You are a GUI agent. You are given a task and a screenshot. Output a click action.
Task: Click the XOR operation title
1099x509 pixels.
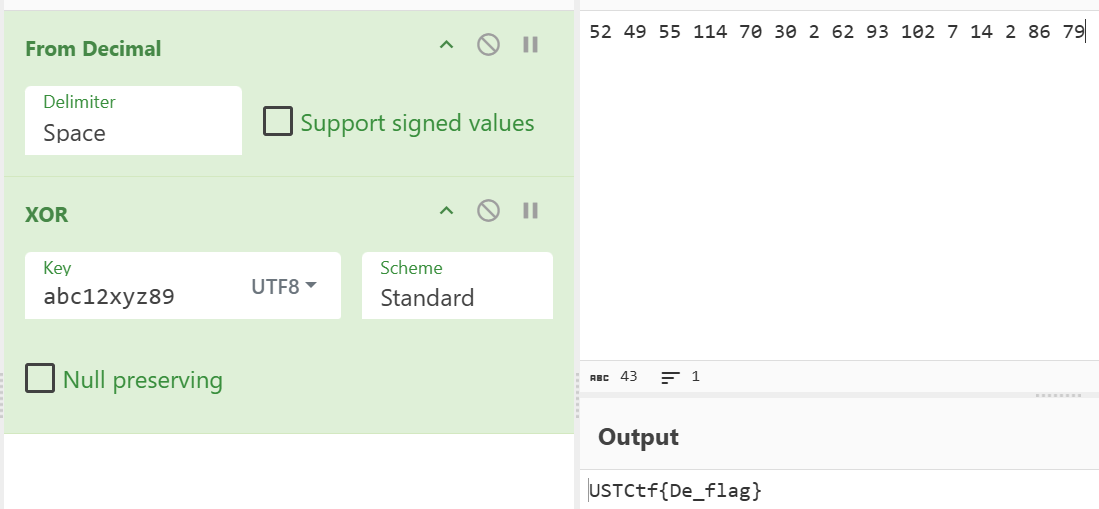pos(47,214)
